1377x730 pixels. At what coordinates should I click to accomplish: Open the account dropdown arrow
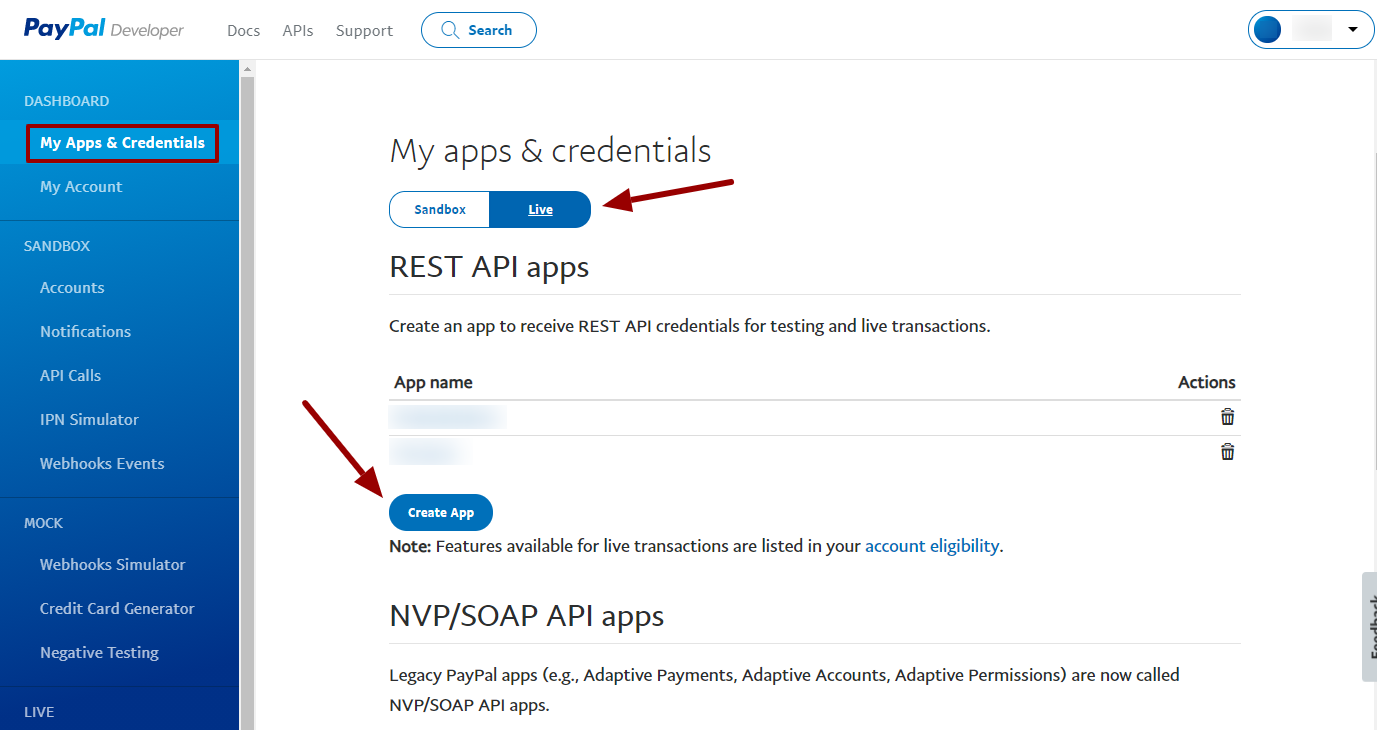coord(1353,30)
